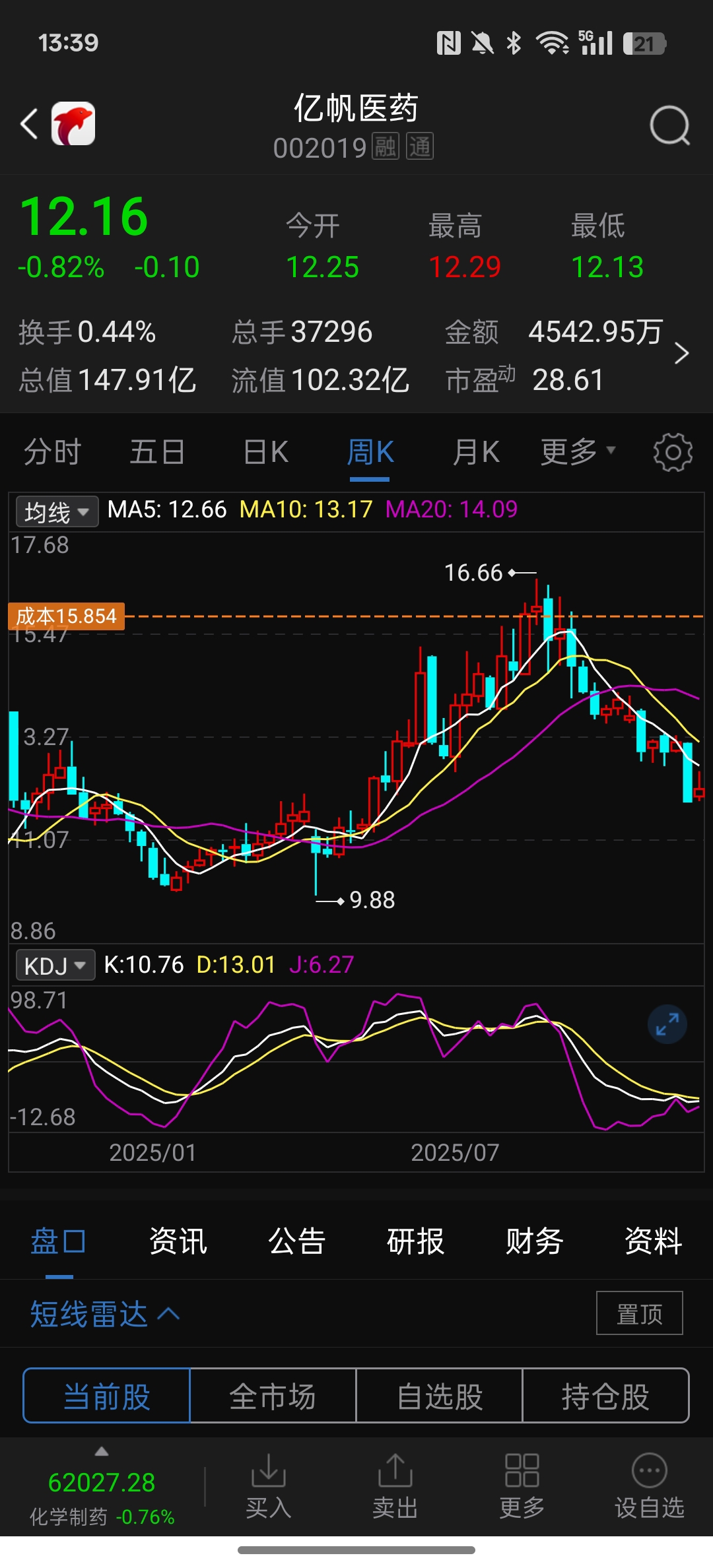Open the 资讯 news tab
The width and height of the screenshot is (713, 1568).
[178, 1241]
